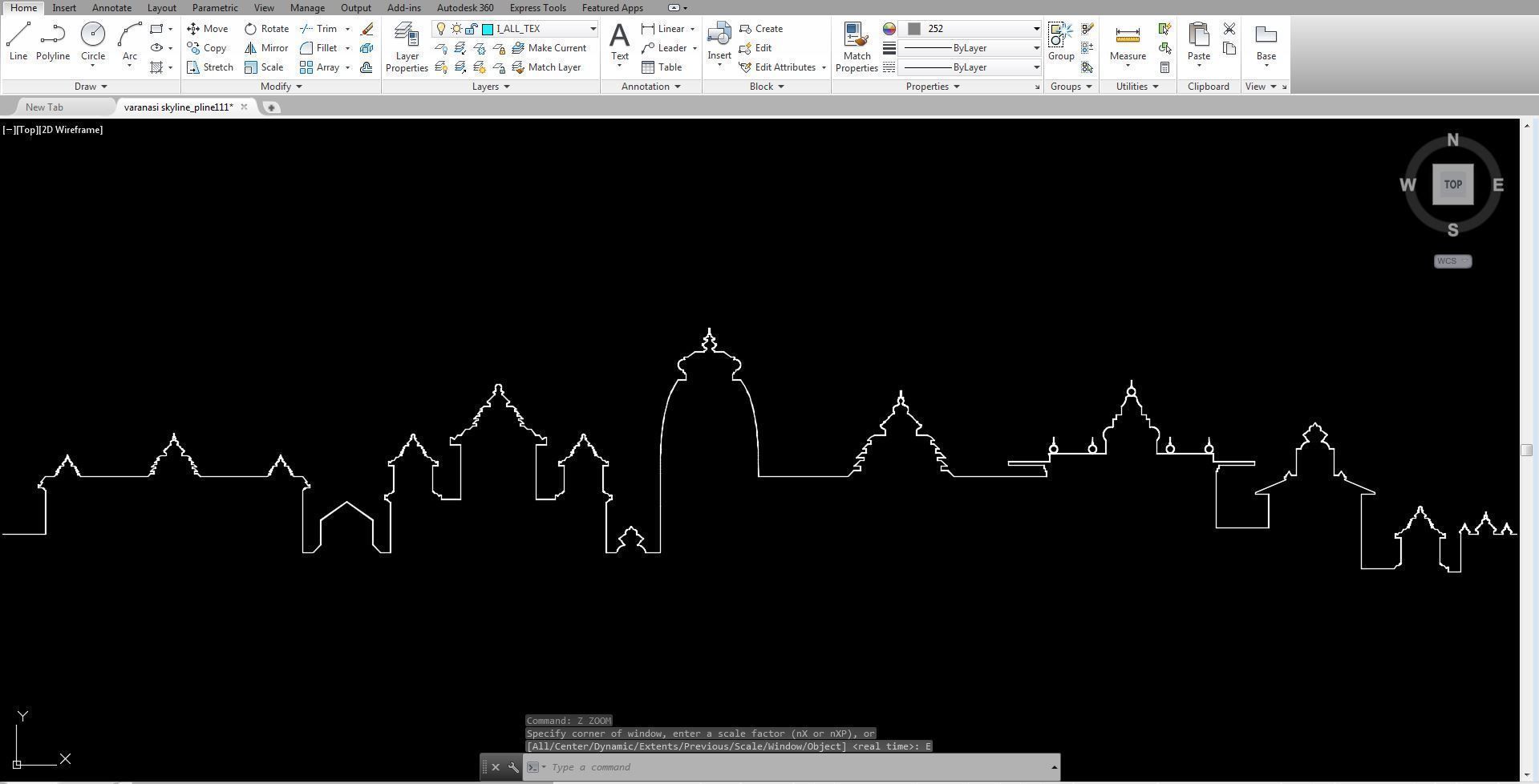Switch to the Annotate ribbon tab

point(111,8)
